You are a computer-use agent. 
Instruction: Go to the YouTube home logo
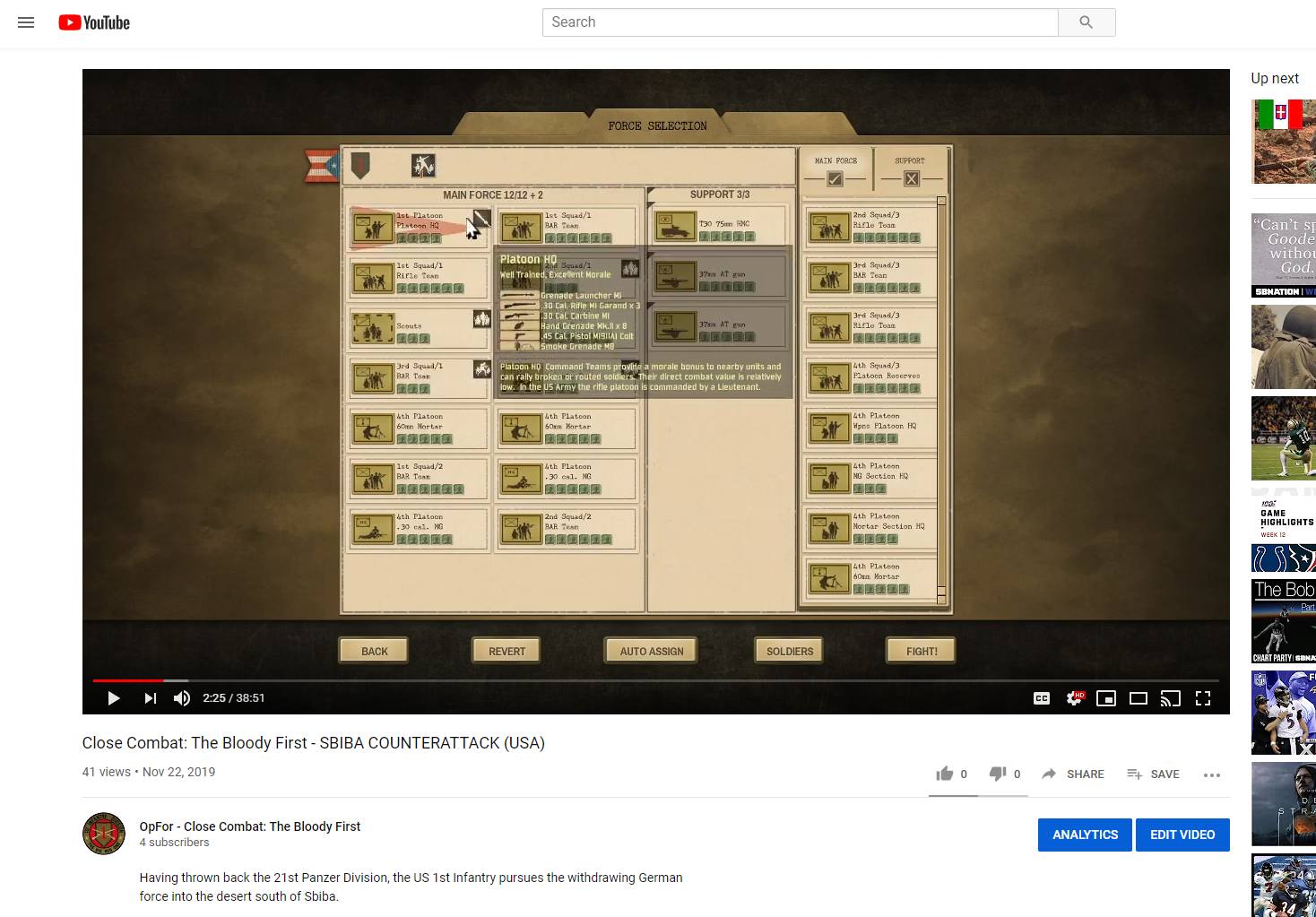pyautogui.click(x=94, y=22)
